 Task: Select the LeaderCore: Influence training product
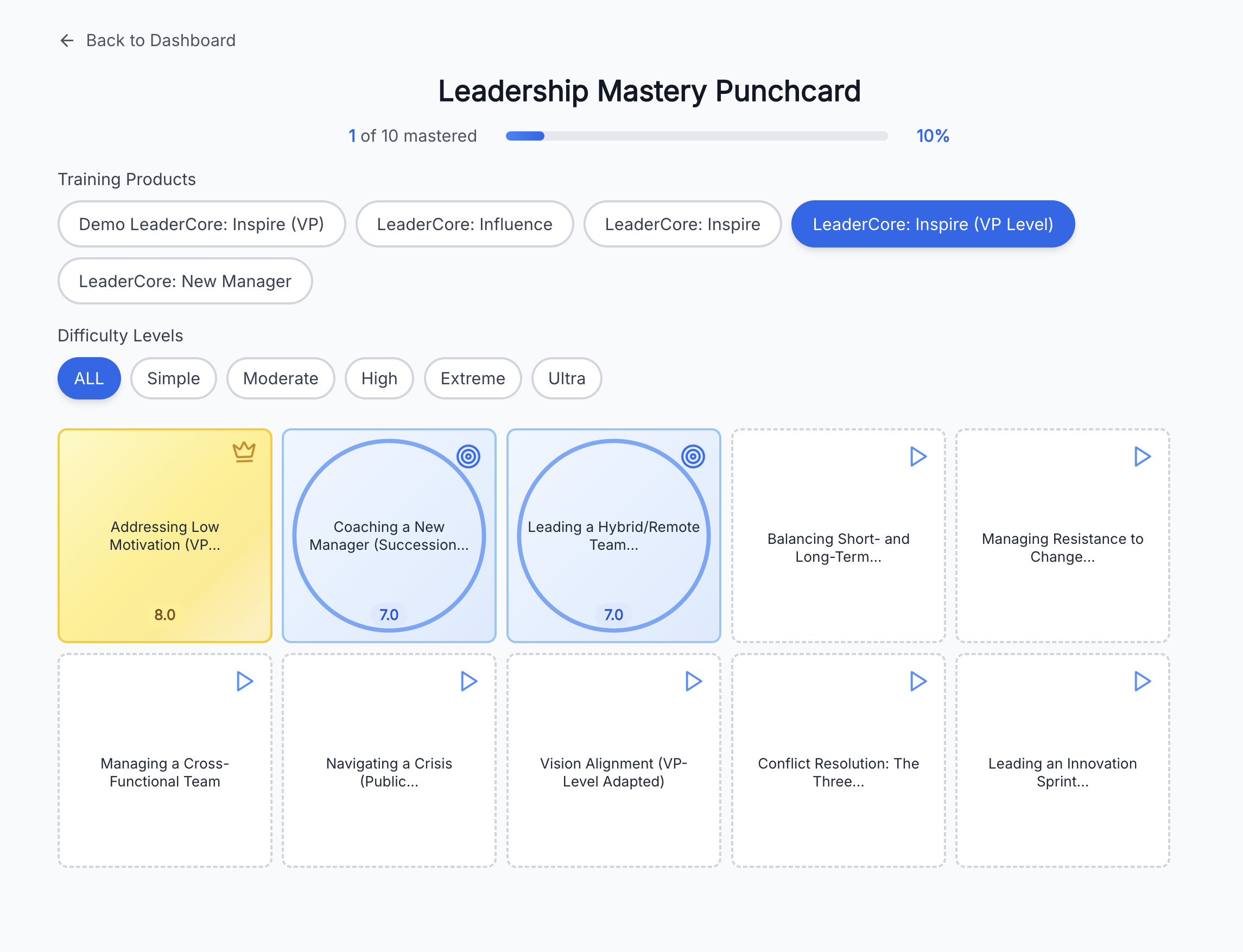465,224
